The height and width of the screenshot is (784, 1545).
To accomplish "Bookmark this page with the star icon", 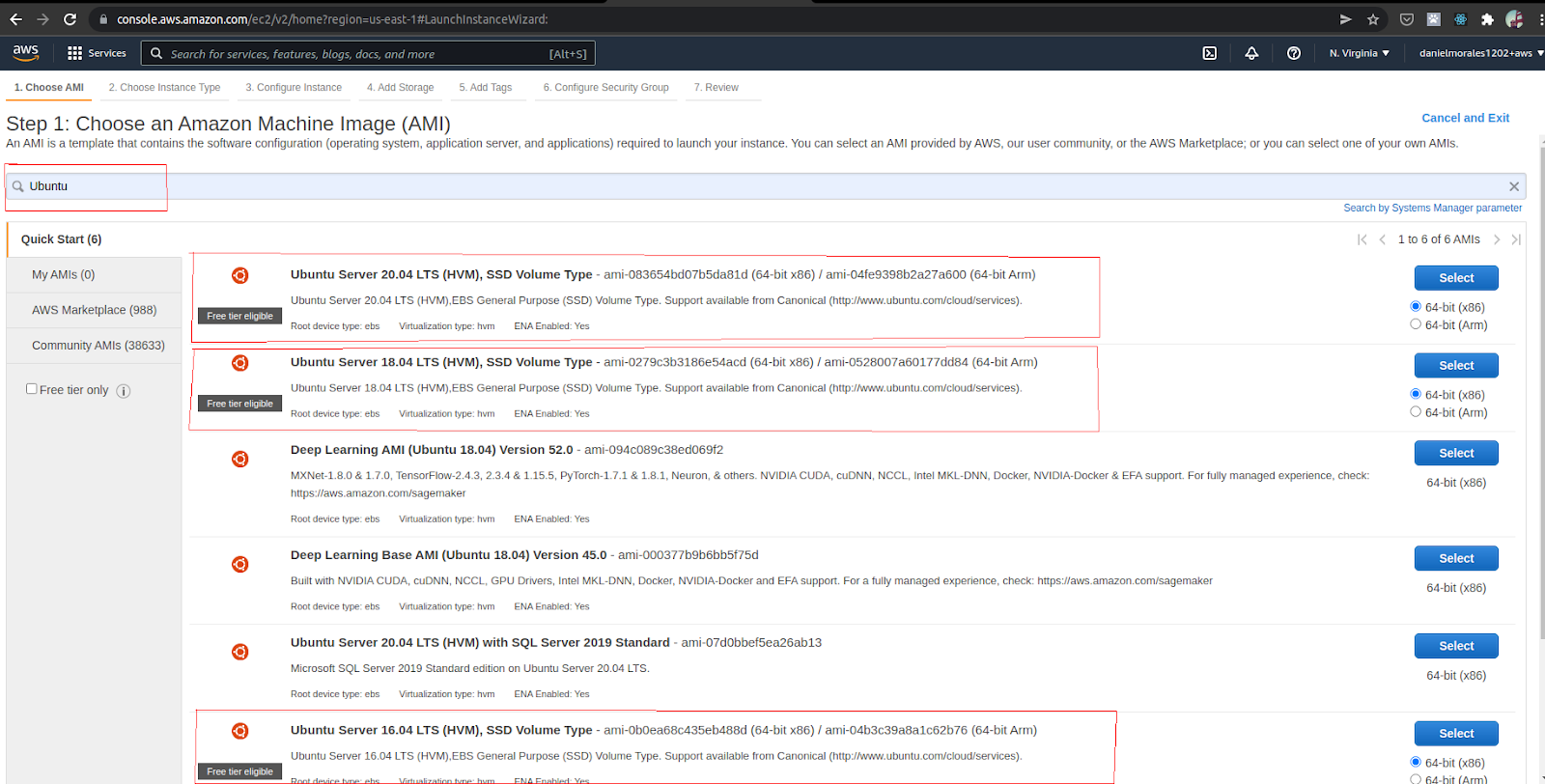I will (1373, 19).
